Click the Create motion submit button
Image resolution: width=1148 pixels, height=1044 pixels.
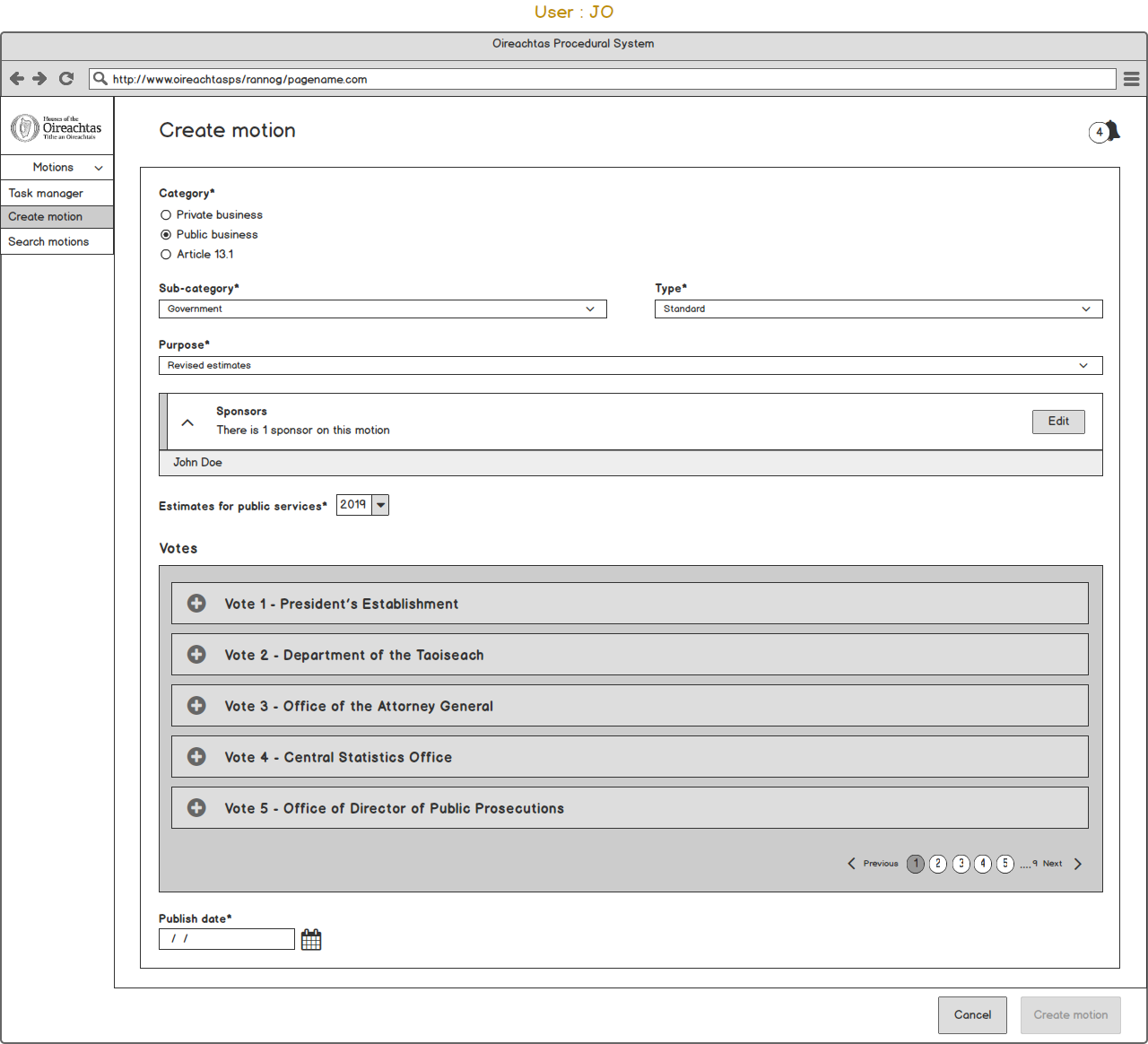click(1071, 1015)
